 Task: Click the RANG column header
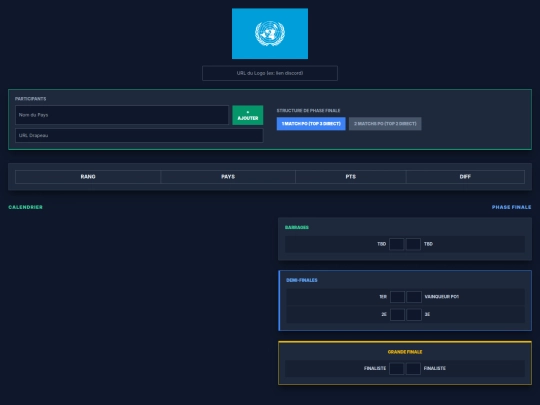(88, 177)
